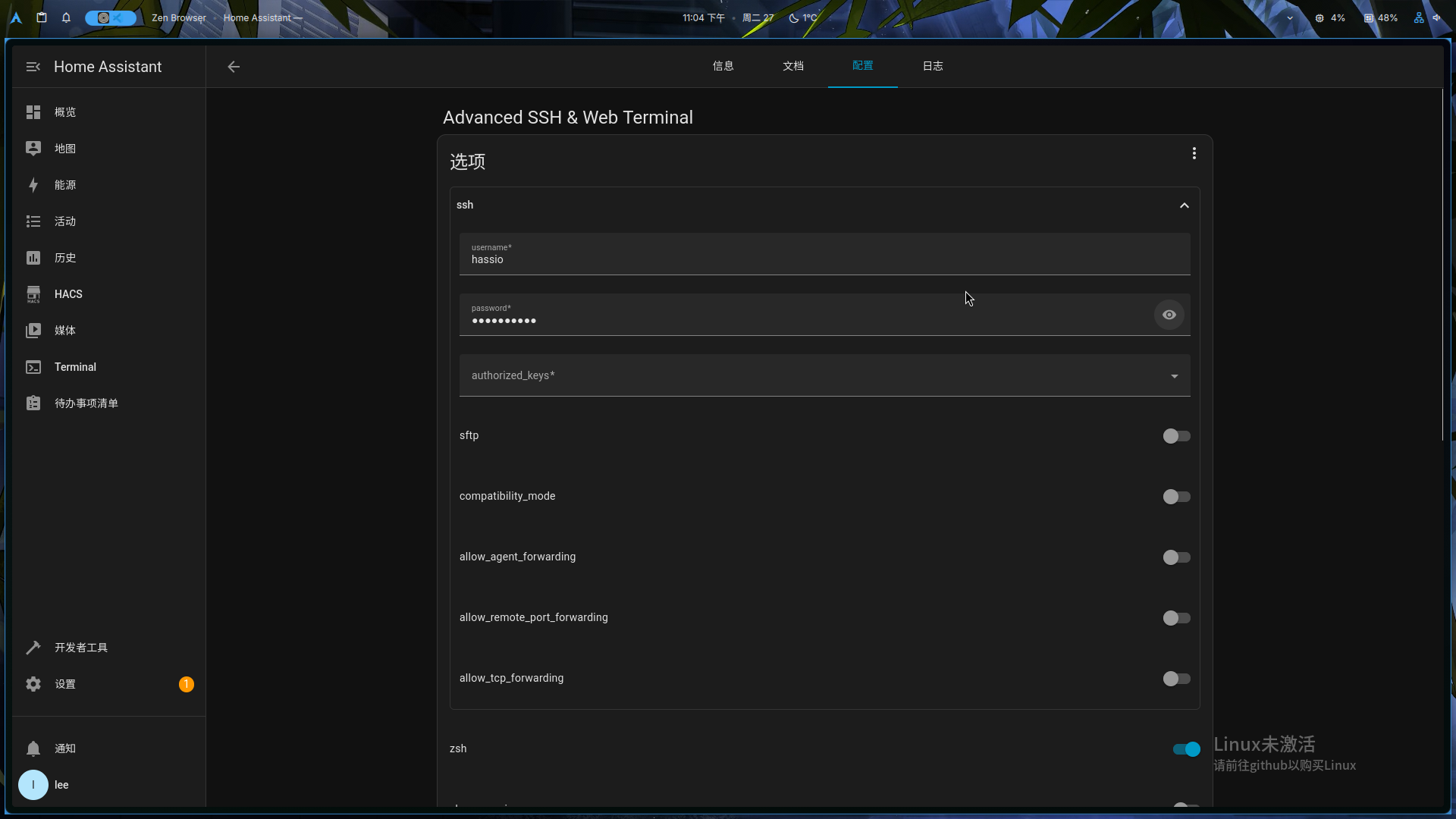Turn off the zsh switch
This screenshot has height=819, width=1456.
coord(1186,749)
